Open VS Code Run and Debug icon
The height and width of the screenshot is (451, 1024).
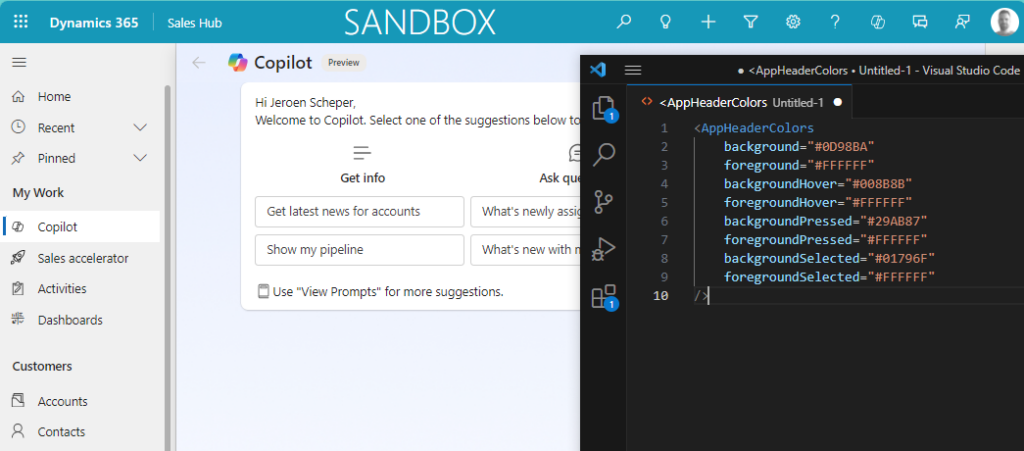pos(603,249)
